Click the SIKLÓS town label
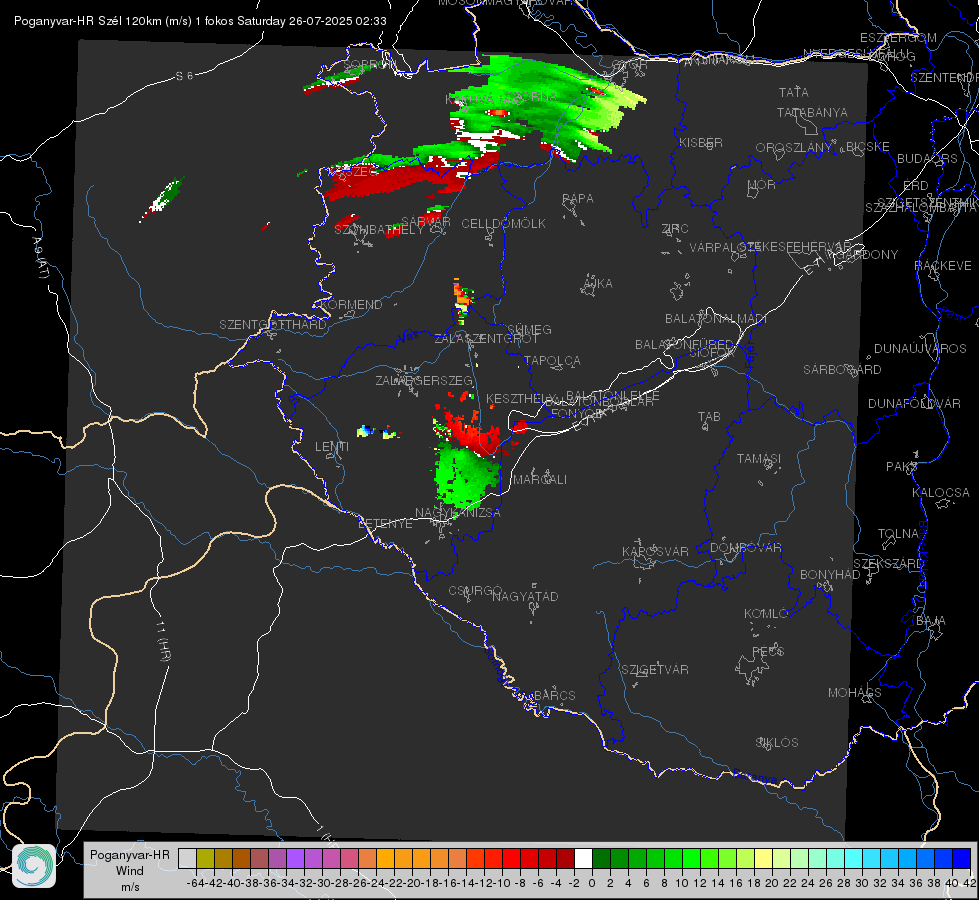The height and width of the screenshot is (900, 979). [x=777, y=742]
